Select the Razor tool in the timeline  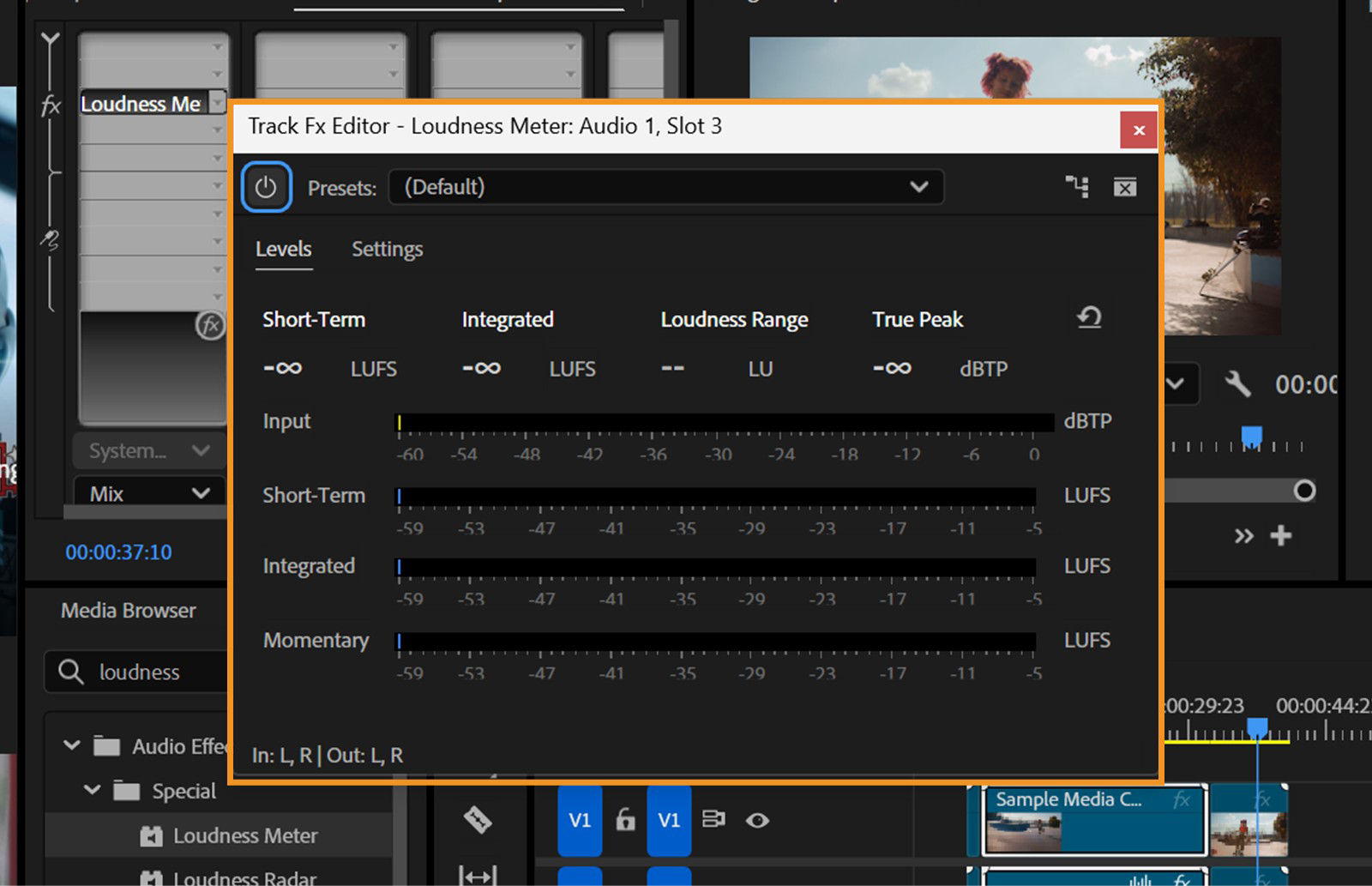(479, 821)
